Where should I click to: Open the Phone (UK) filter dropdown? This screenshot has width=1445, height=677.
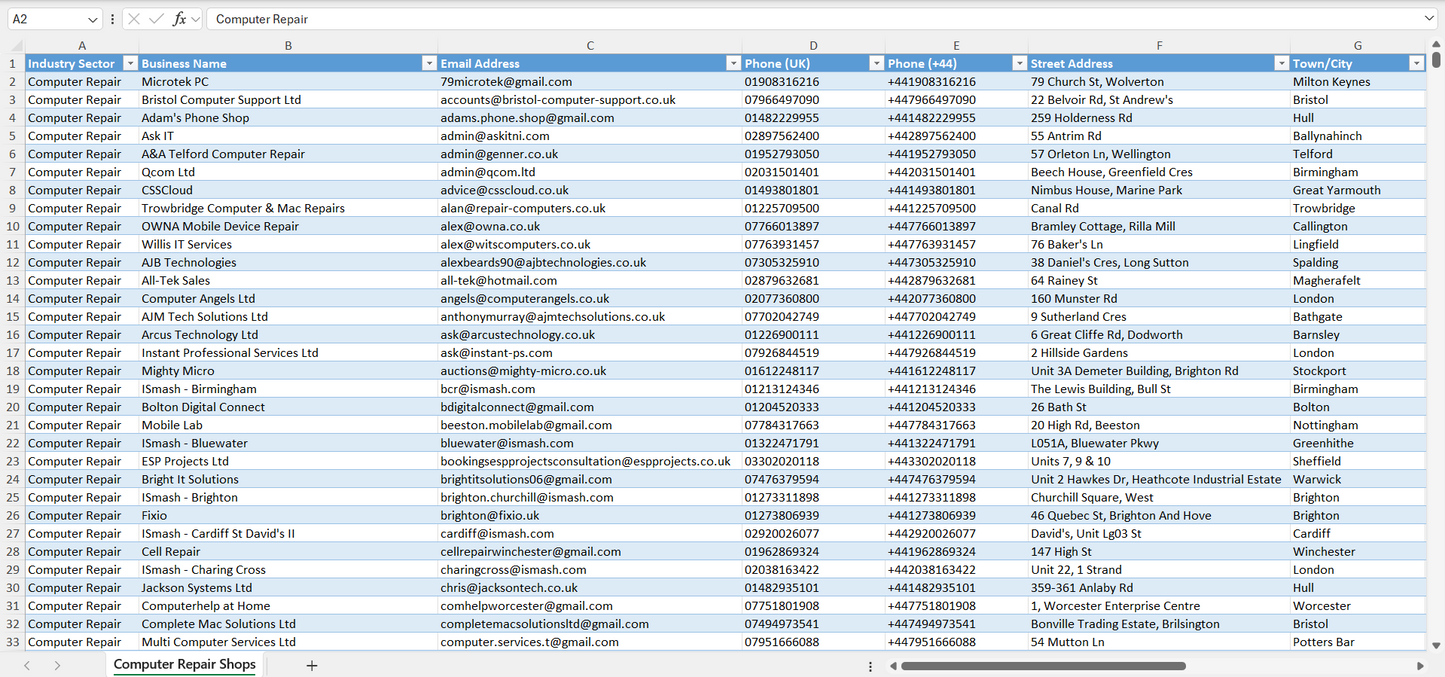tap(876, 63)
